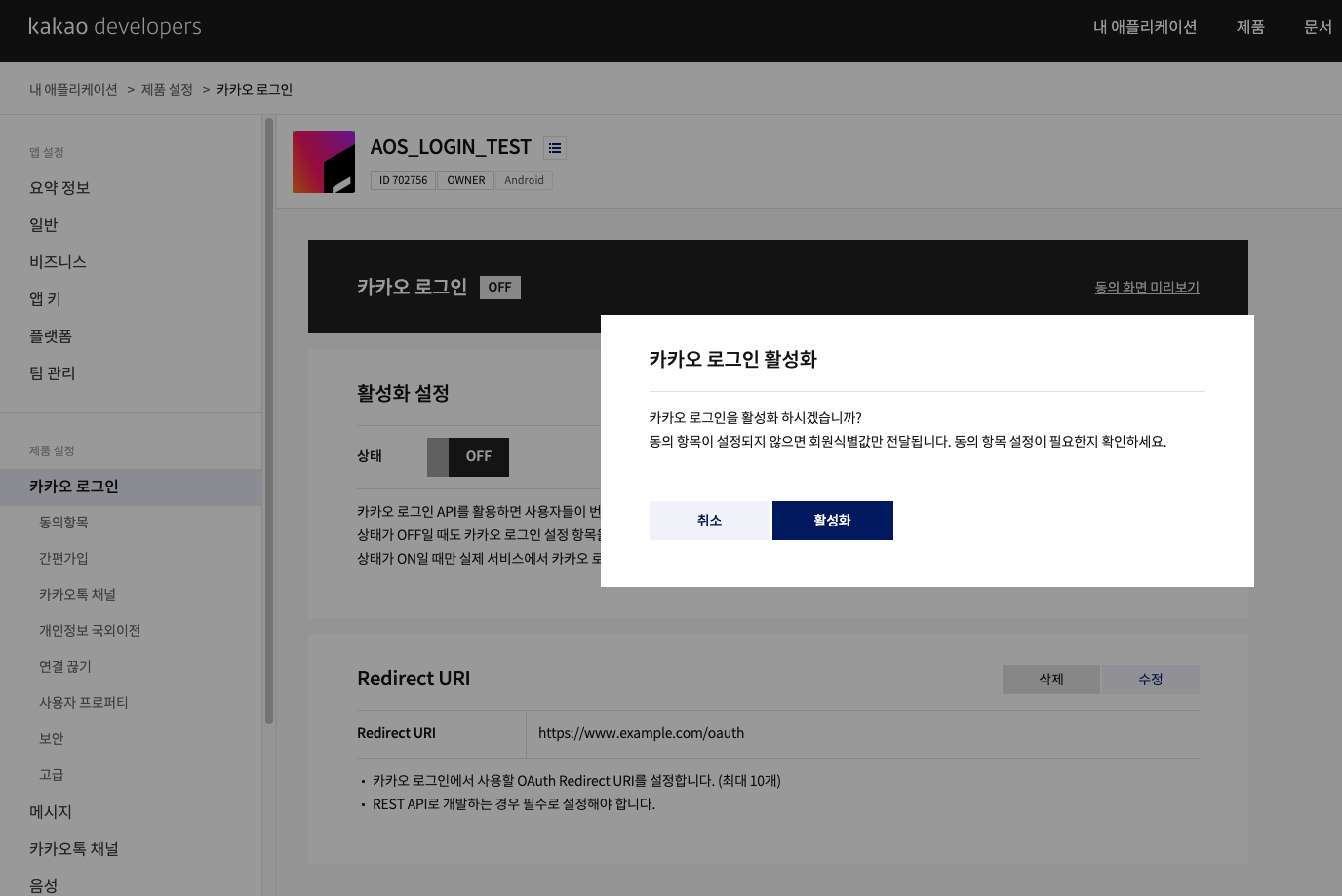Select 팀 관리 in sidebar

click(53, 373)
